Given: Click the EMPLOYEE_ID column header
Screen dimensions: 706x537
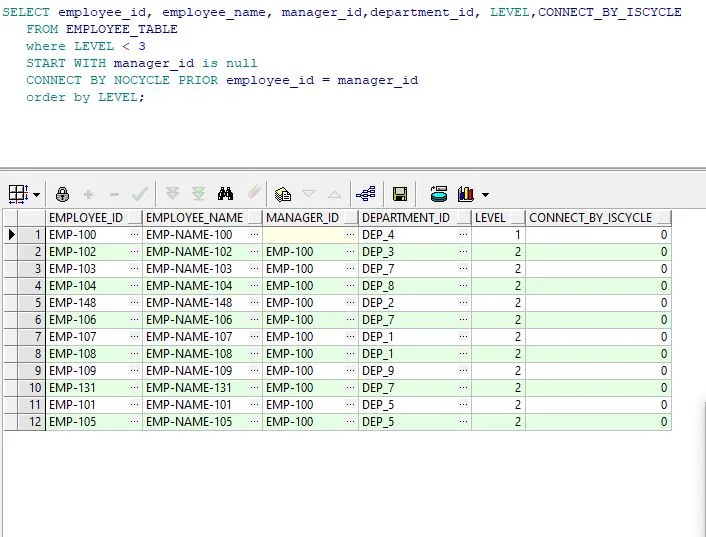Looking at the screenshot, I should [86, 217].
